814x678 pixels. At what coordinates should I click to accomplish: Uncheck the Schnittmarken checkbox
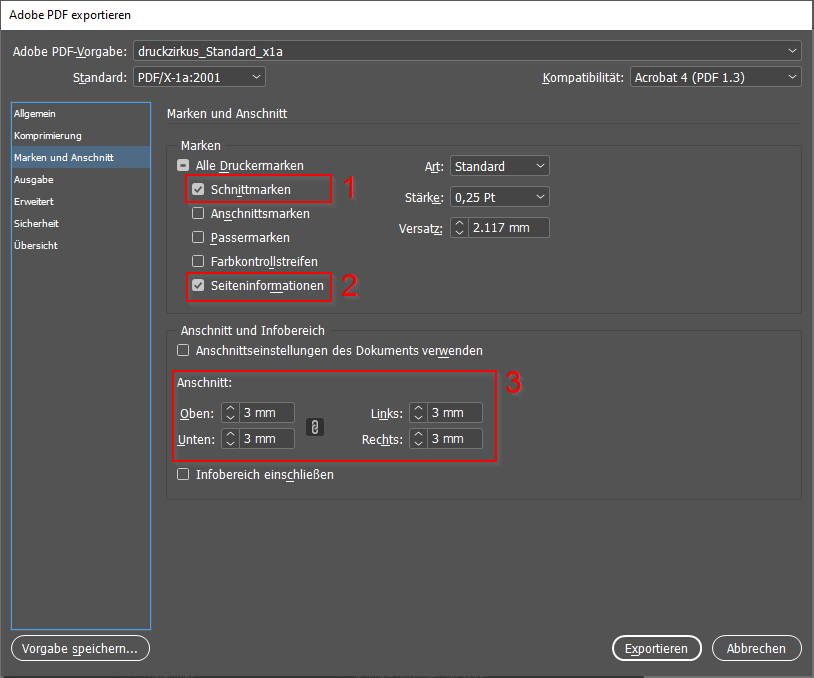click(198, 189)
